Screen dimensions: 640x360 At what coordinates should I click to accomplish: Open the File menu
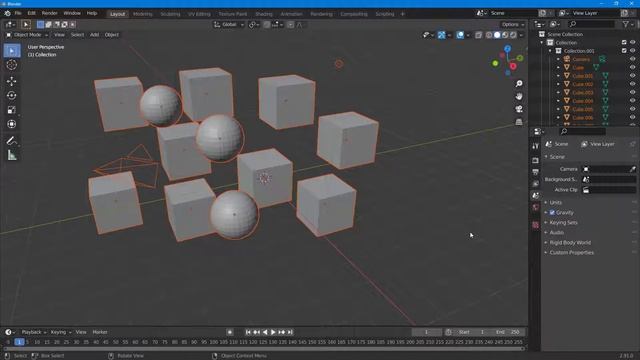click(18, 13)
